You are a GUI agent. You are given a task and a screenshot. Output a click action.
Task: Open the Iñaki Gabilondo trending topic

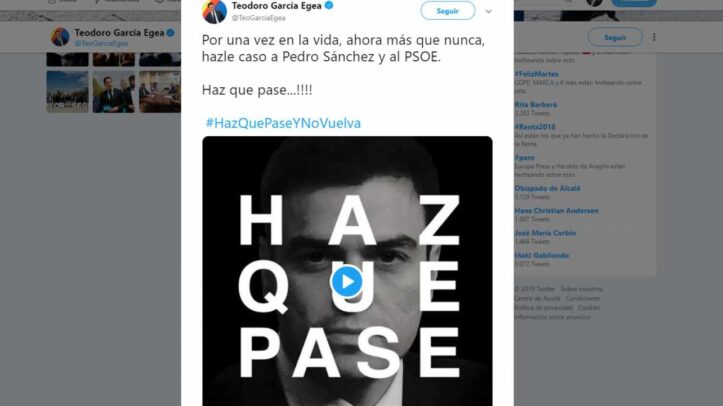(x=542, y=255)
